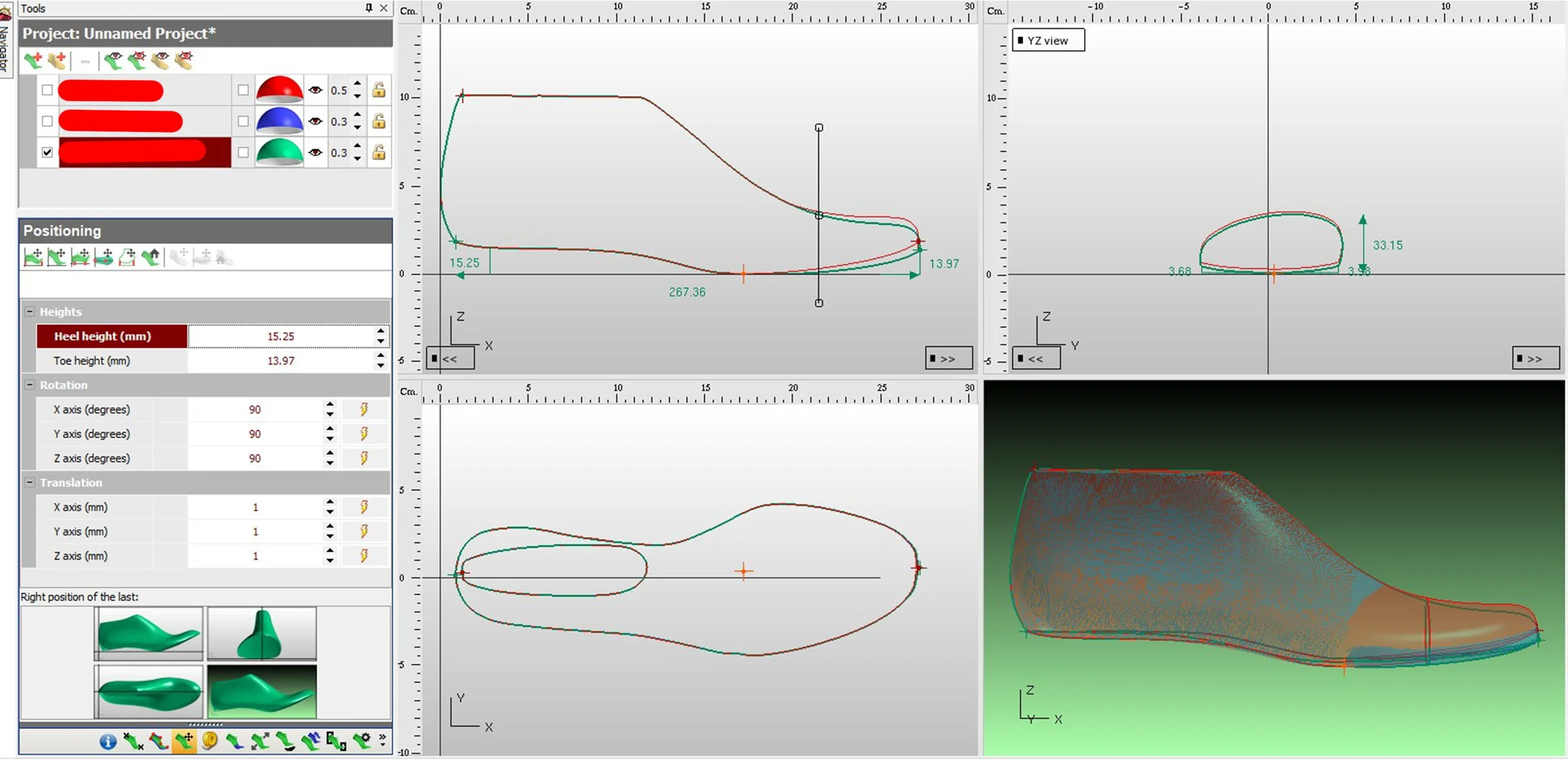Click the YZ view label button
Image resolution: width=1568 pixels, height=760 pixels.
pos(1047,41)
